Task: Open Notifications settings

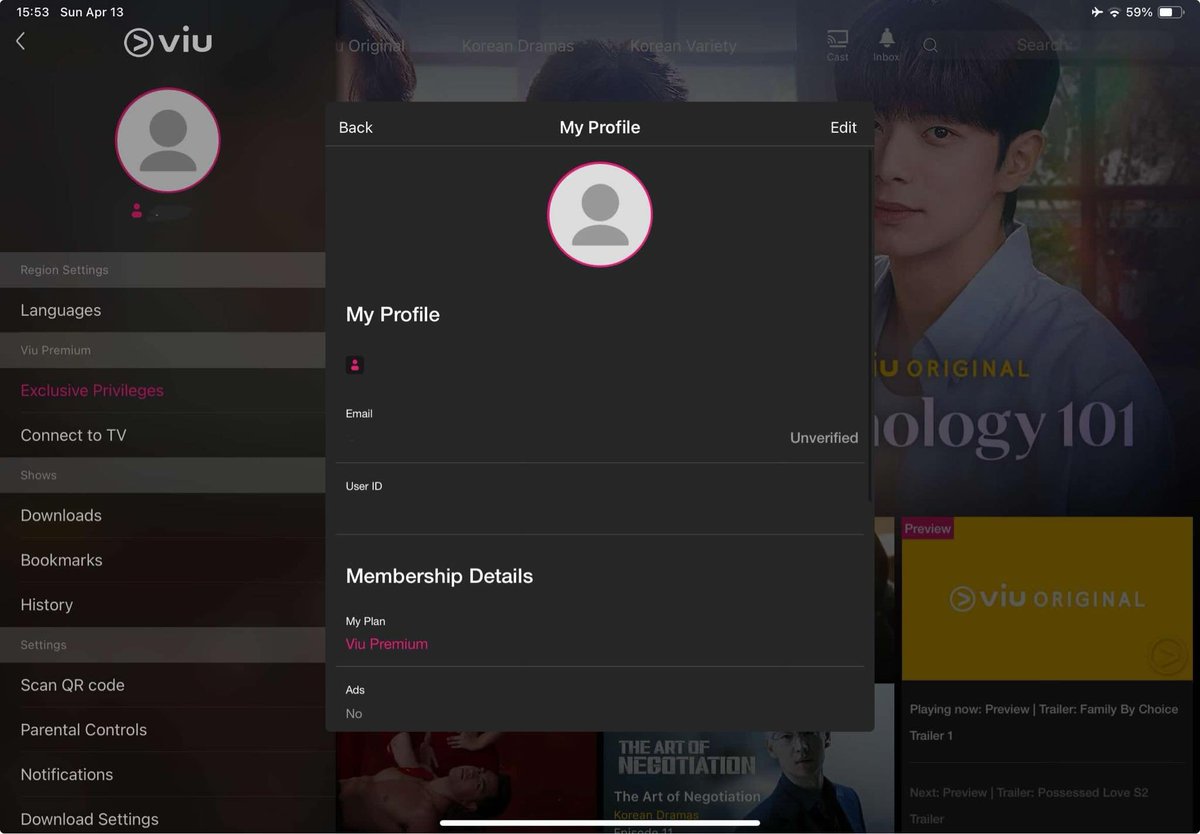Action: pyautogui.click(x=162, y=774)
